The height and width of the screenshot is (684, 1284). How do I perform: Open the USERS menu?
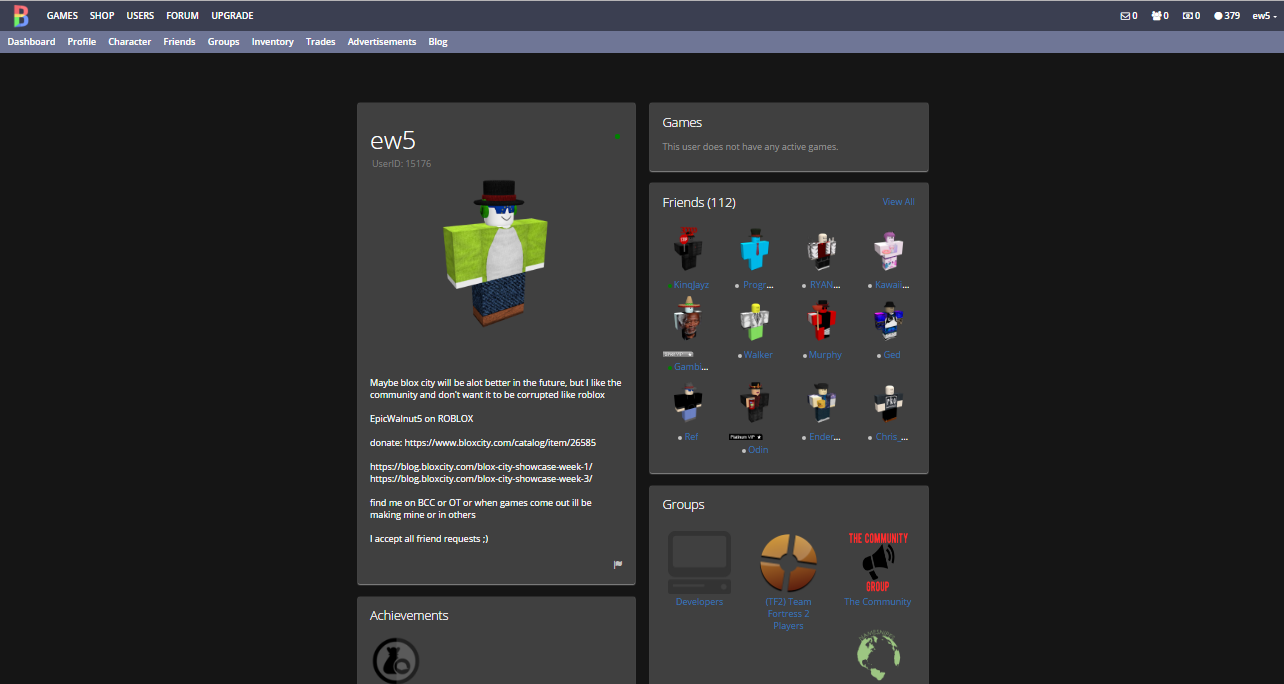[x=140, y=16]
